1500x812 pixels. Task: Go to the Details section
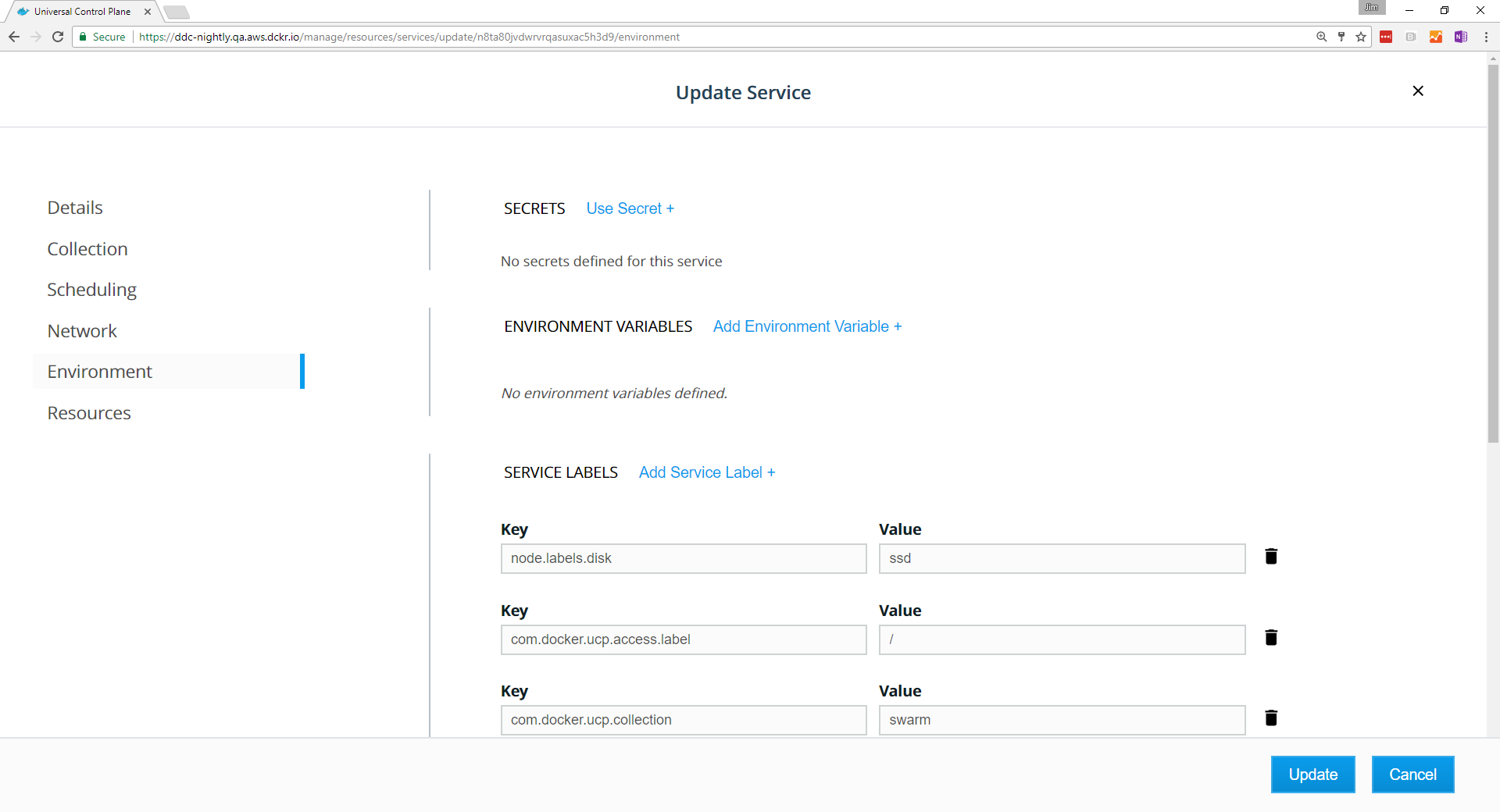click(x=75, y=208)
